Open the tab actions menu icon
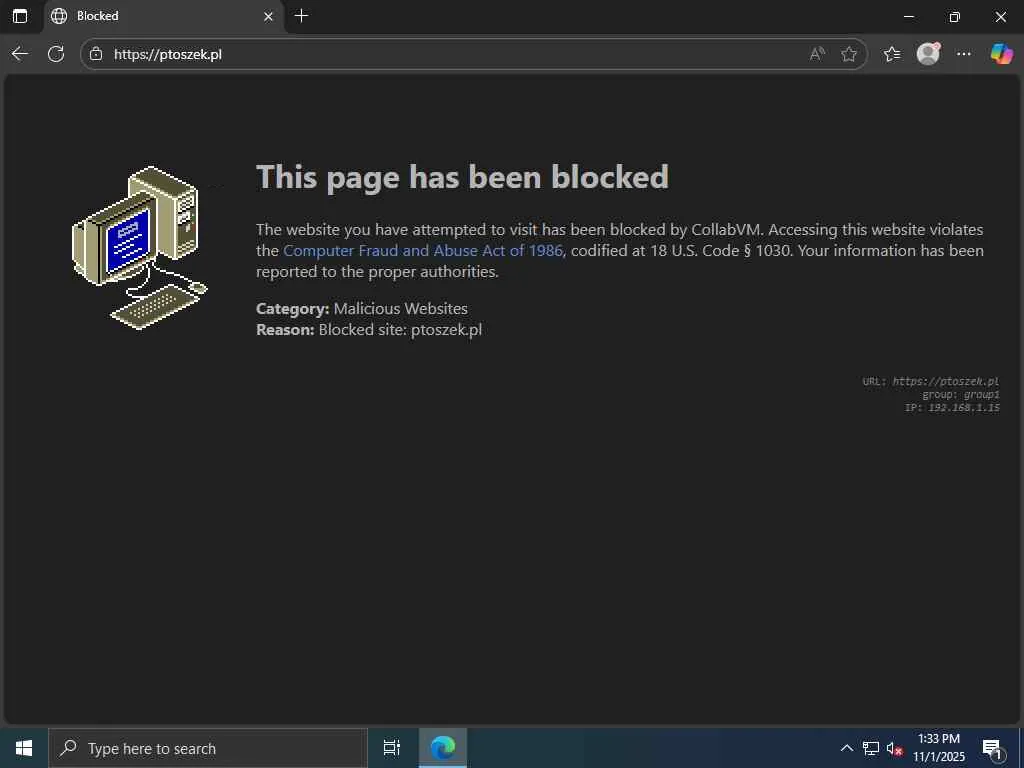This screenshot has height=768, width=1024. point(20,16)
